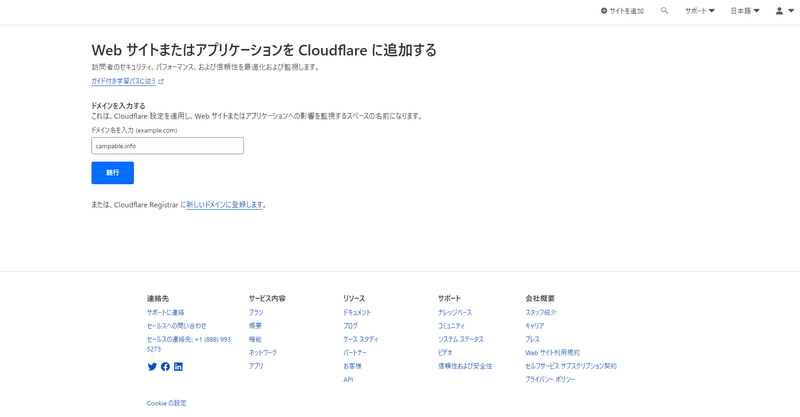Open the 概要 footer link
This screenshot has height=417, width=800.
pos(255,326)
